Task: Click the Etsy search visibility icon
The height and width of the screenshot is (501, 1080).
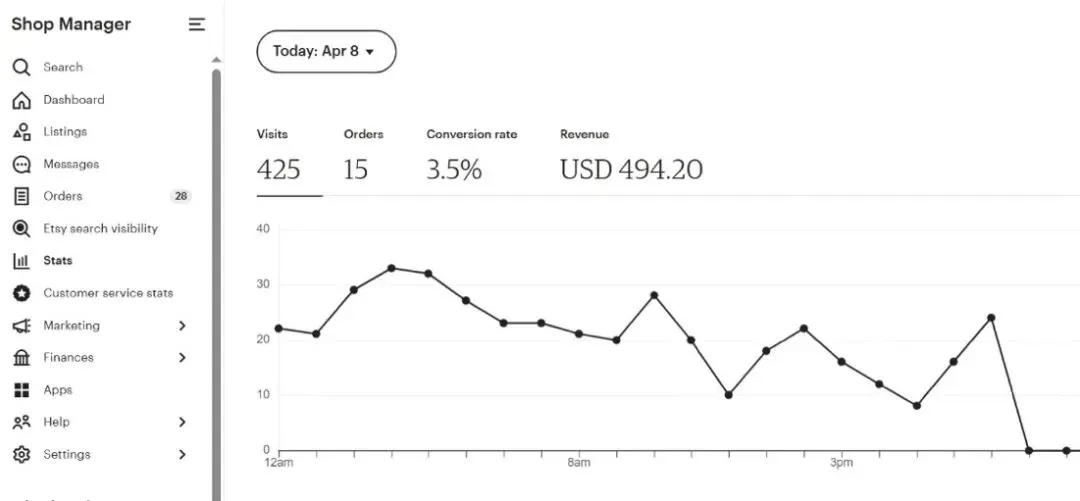Action: [x=21, y=229]
